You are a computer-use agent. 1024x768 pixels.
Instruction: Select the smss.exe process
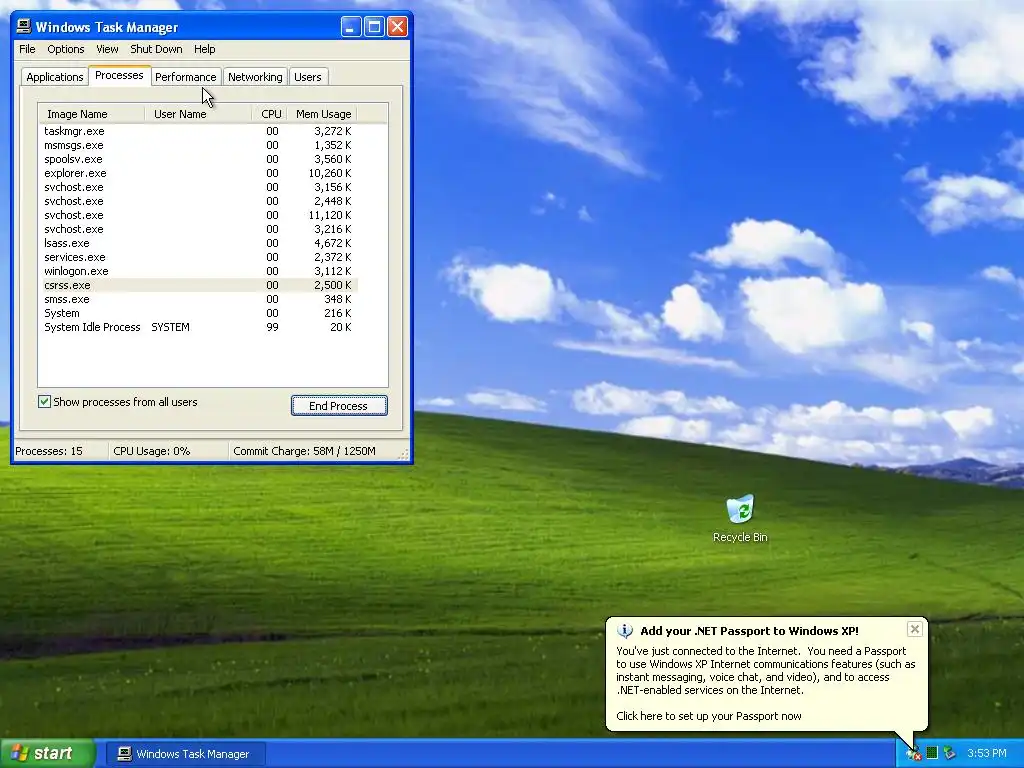click(x=198, y=299)
